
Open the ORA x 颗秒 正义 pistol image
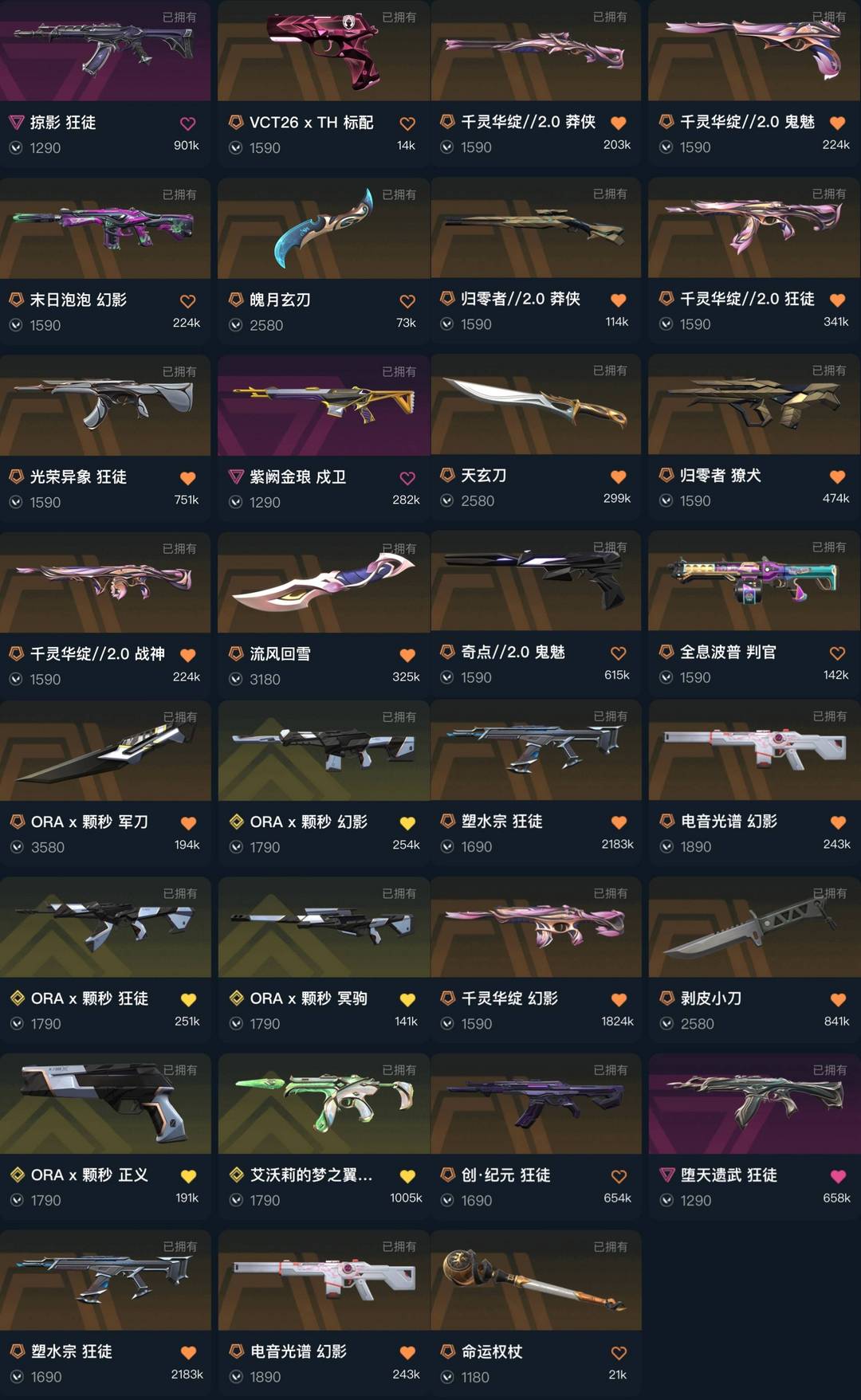(x=105, y=1104)
